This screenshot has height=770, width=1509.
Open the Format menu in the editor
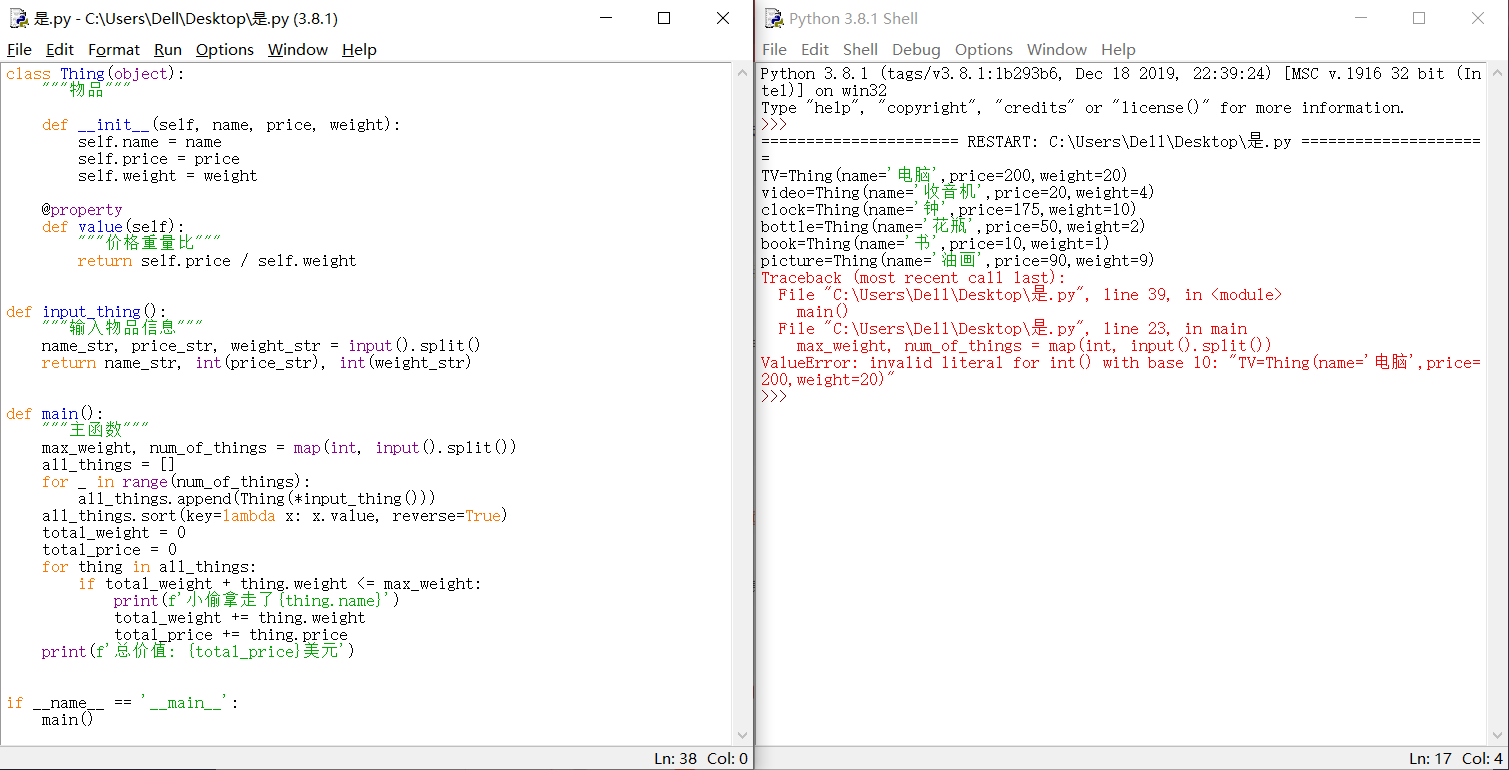tap(114, 50)
